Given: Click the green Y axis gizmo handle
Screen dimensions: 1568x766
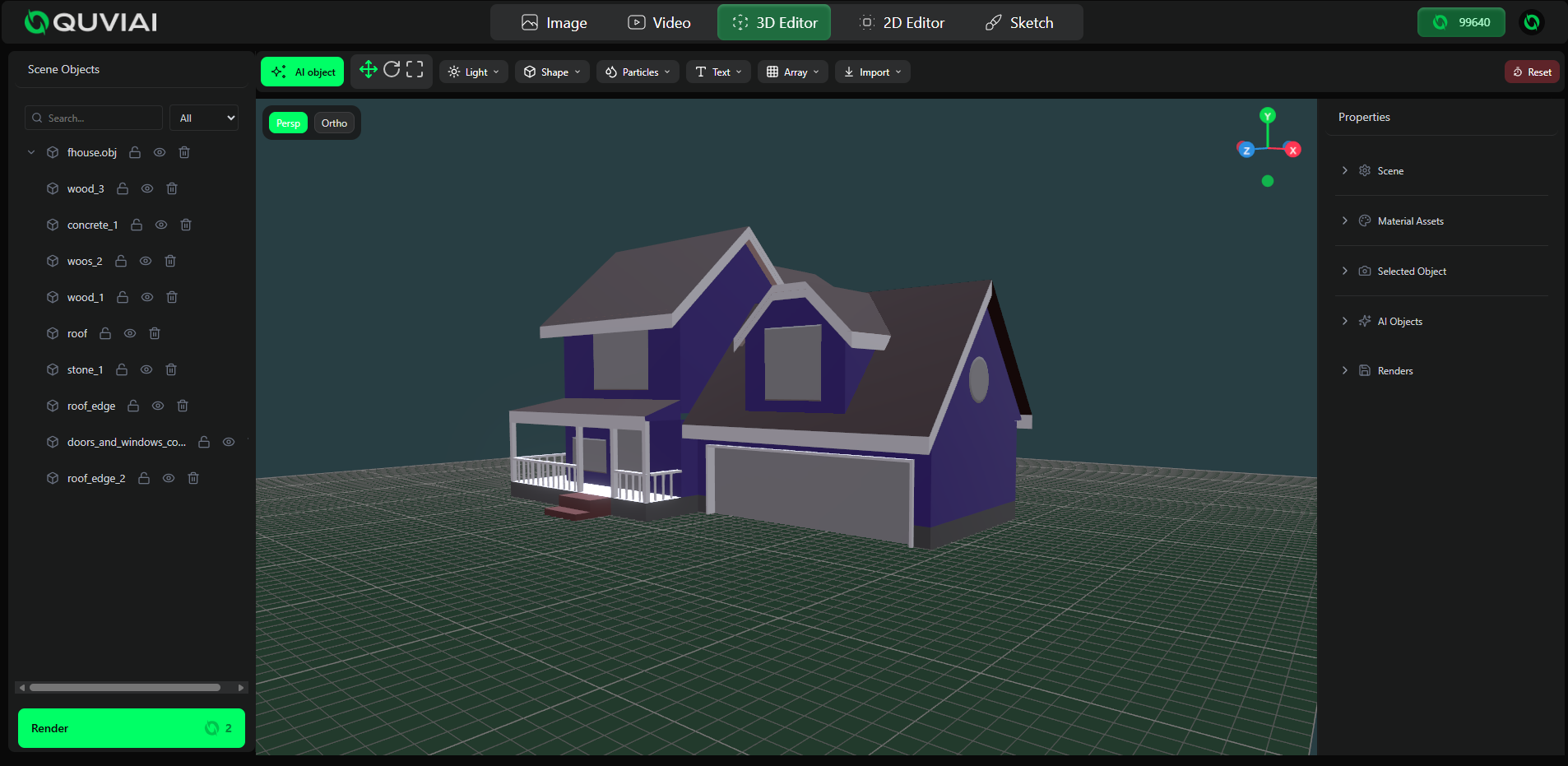Looking at the screenshot, I should click(1268, 115).
